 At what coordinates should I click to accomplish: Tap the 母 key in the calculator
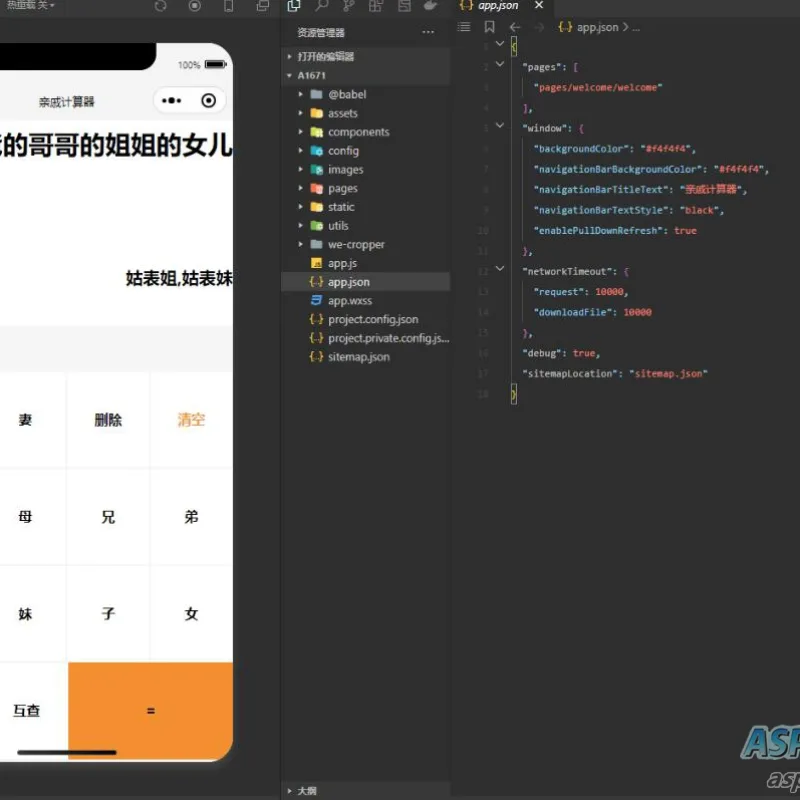click(x=26, y=517)
